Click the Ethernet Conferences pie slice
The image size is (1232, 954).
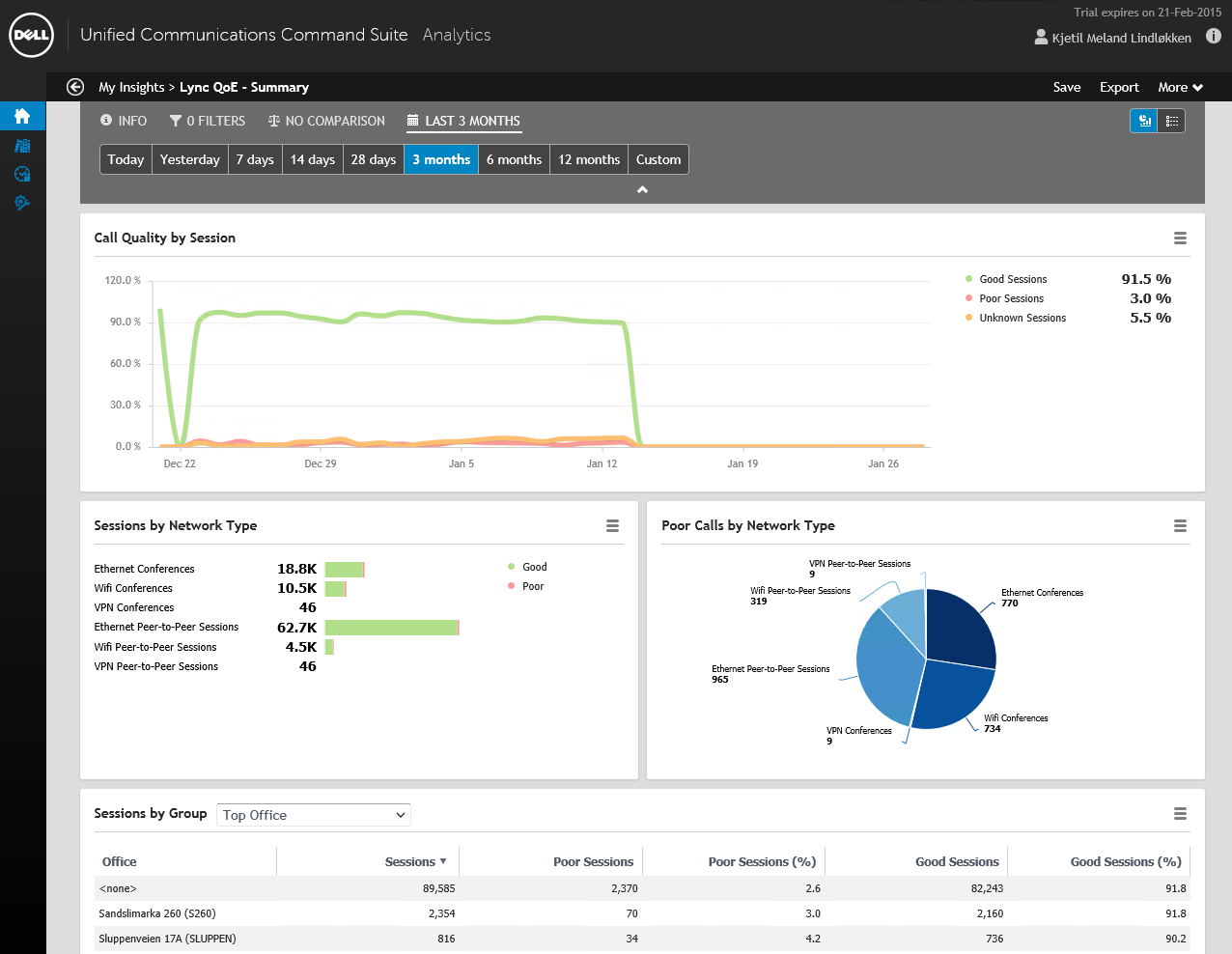(x=960, y=630)
